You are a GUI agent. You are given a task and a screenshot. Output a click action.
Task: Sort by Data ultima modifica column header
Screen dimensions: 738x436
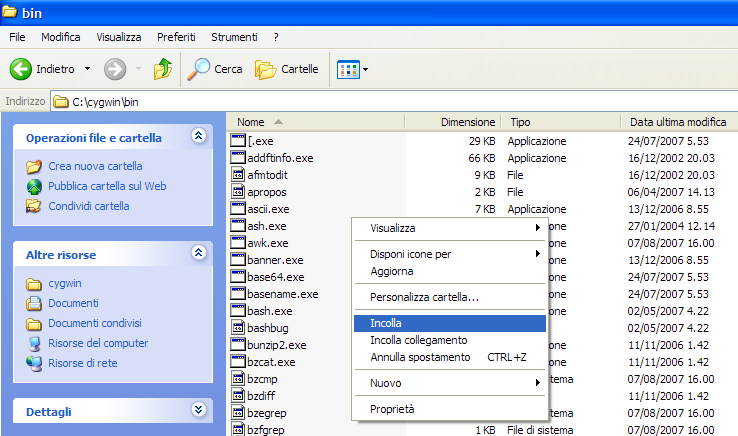(680, 122)
